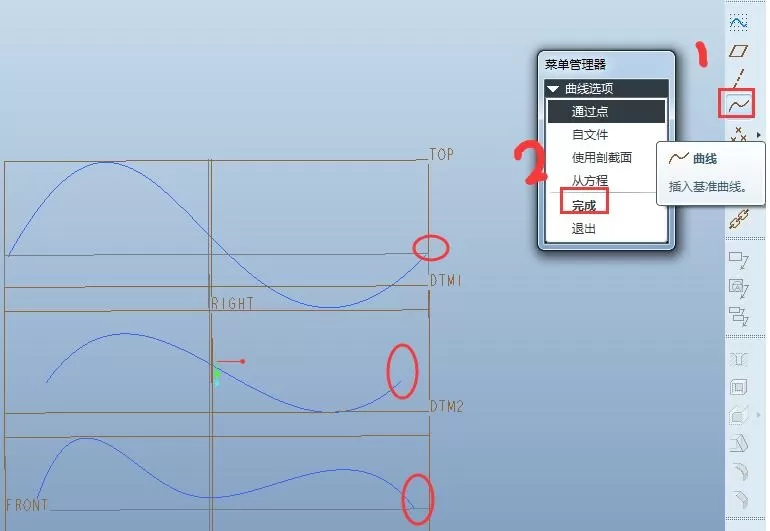Collapse the 曲线选项 section triangle

pos(553,89)
